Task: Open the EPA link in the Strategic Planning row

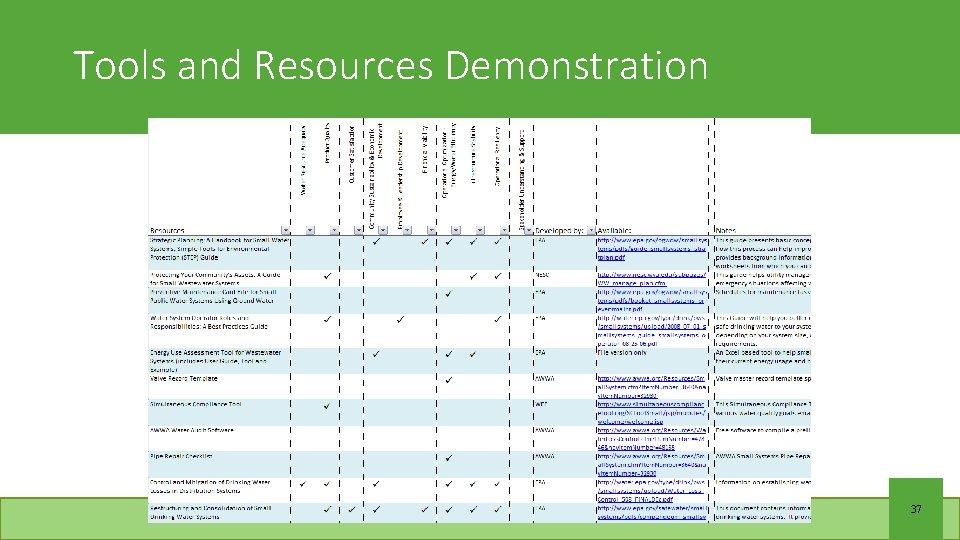Action: (x=651, y=249)
